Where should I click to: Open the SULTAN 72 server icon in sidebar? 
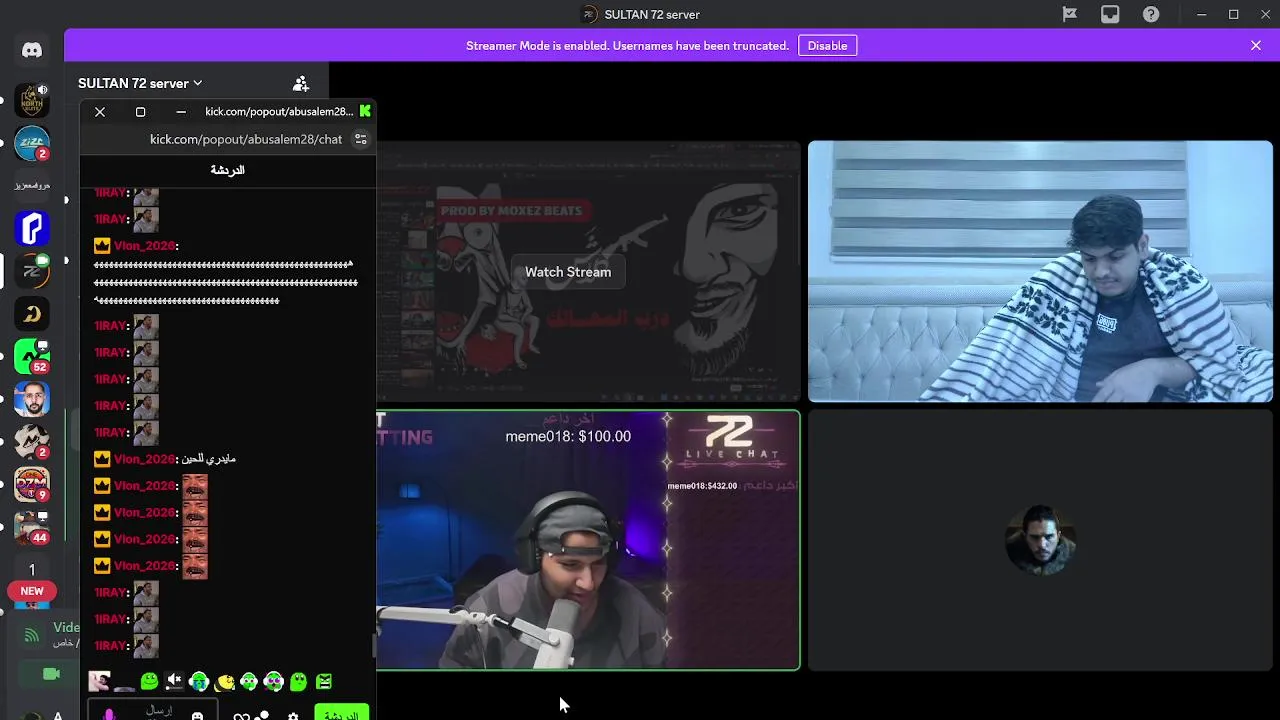32,271
